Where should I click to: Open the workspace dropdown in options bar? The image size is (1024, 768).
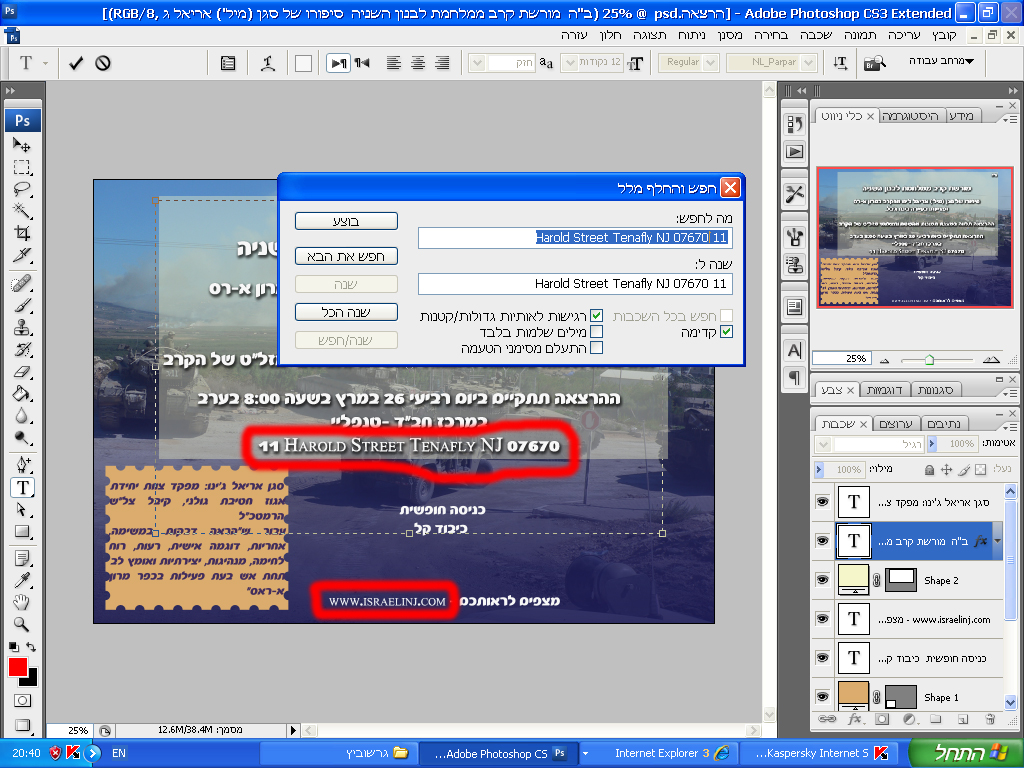942,61
